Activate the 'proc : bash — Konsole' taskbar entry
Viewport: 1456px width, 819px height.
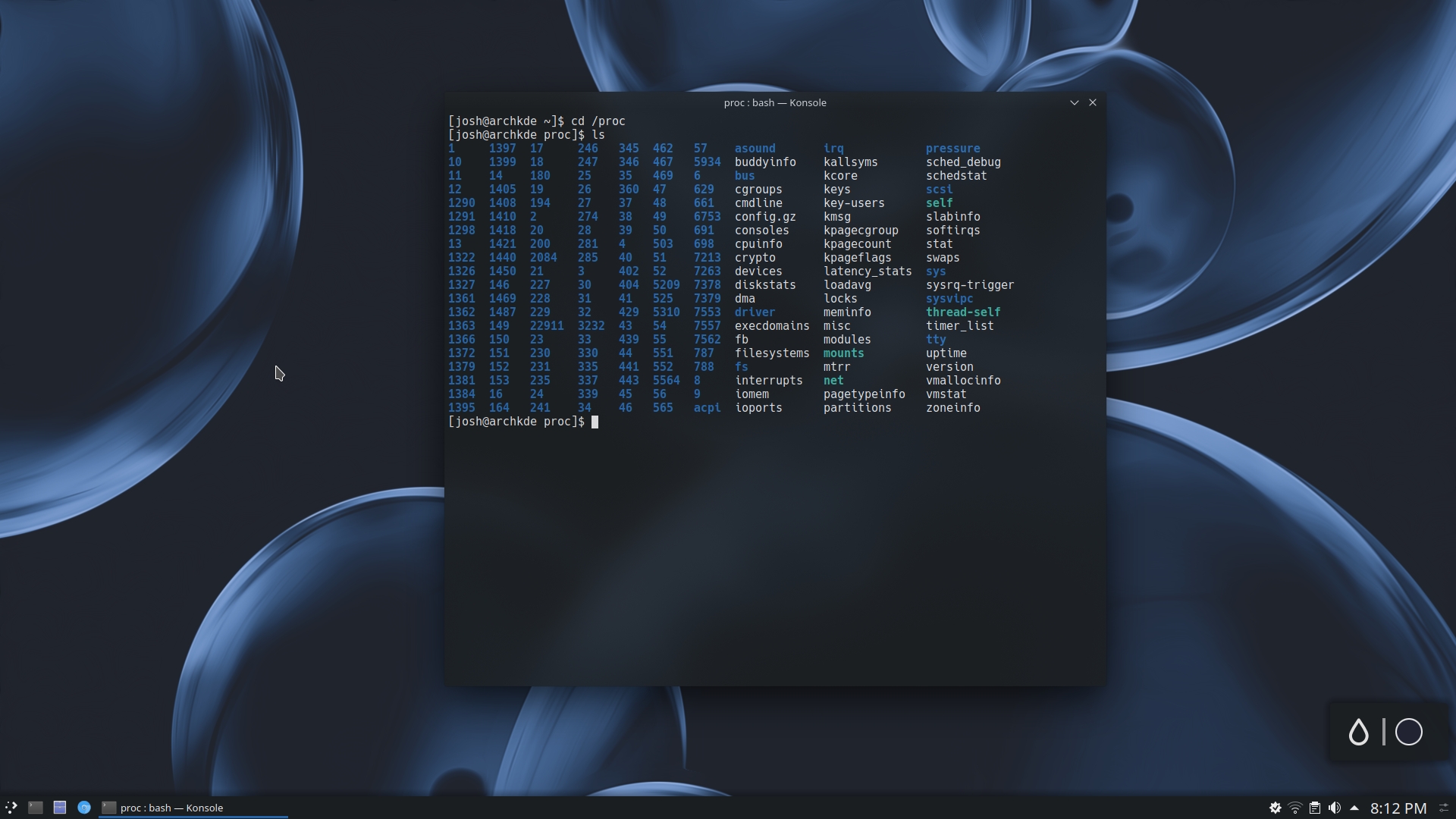(193, 808)
